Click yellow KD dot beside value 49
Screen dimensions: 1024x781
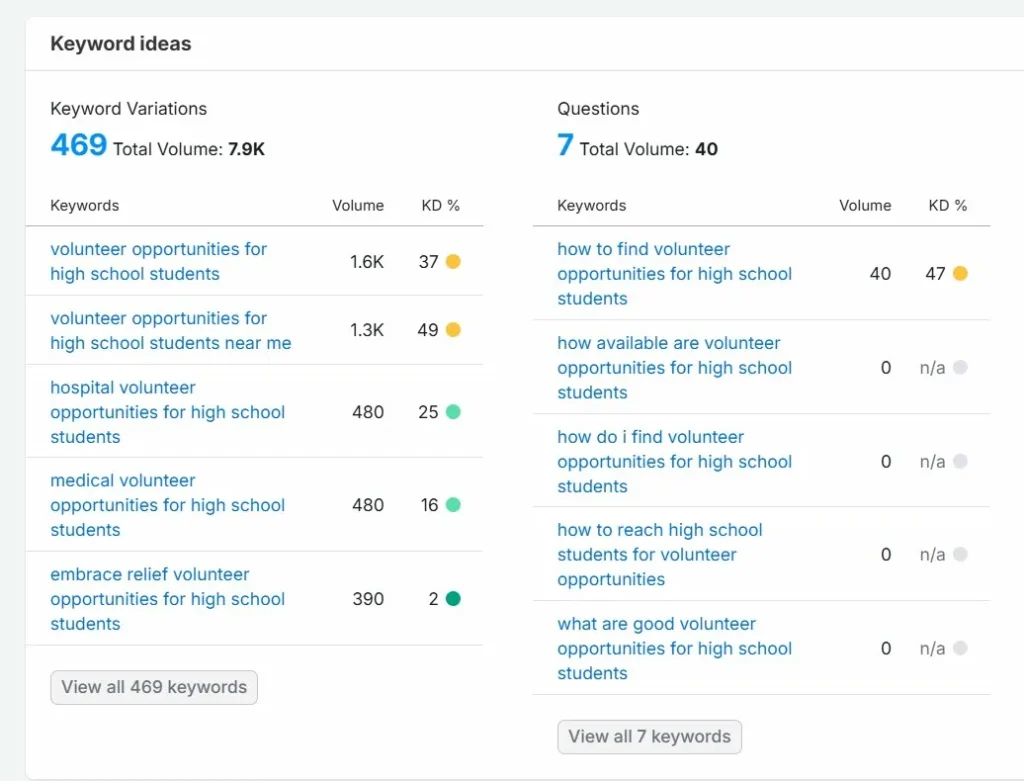453,330
